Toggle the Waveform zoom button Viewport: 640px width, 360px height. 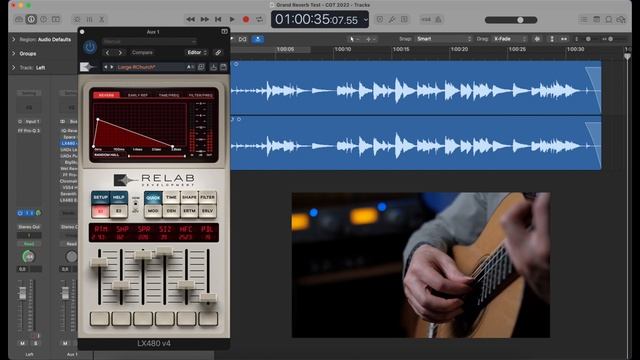pos(538,39)
